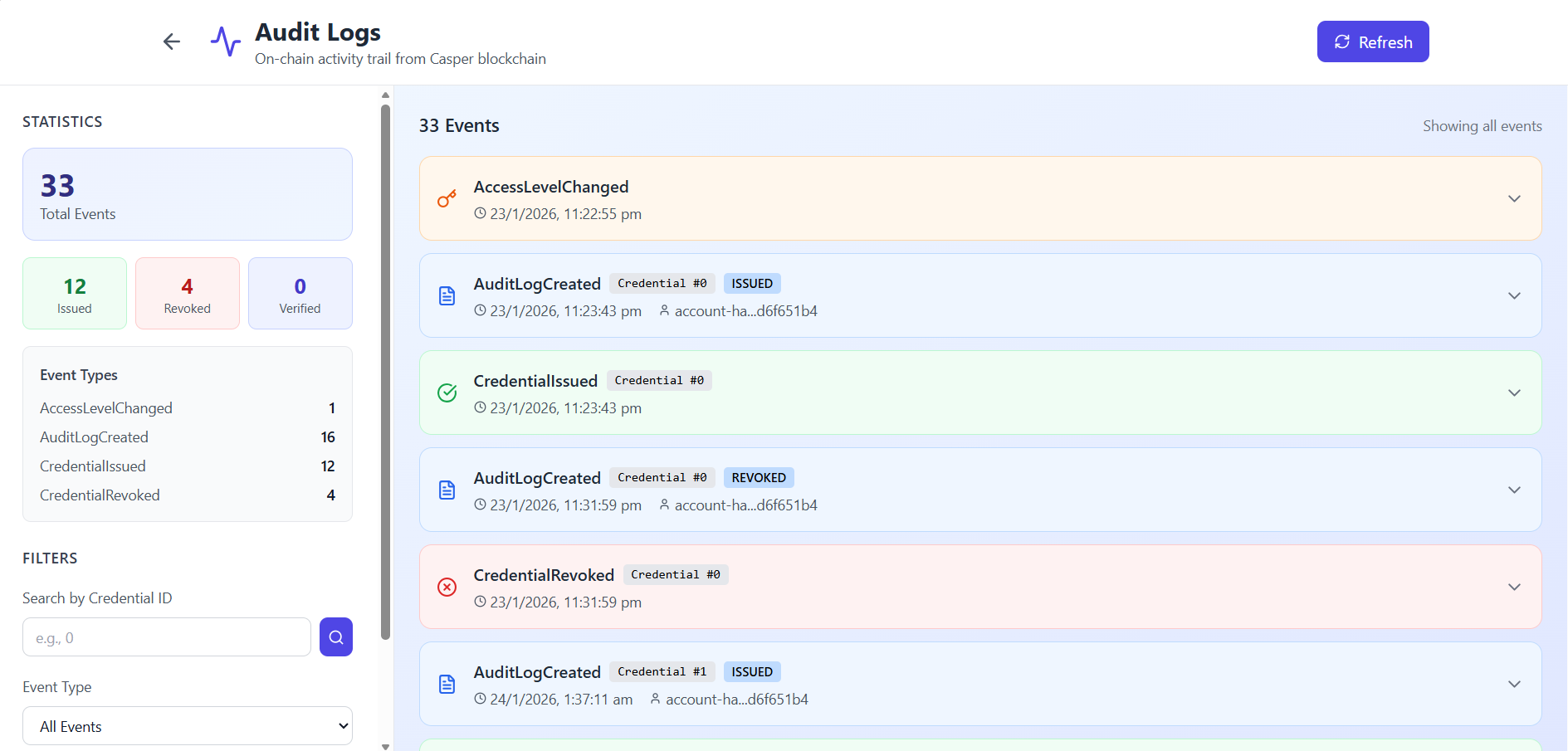Click CredentialIssued in Event Types list

(93, 466)
